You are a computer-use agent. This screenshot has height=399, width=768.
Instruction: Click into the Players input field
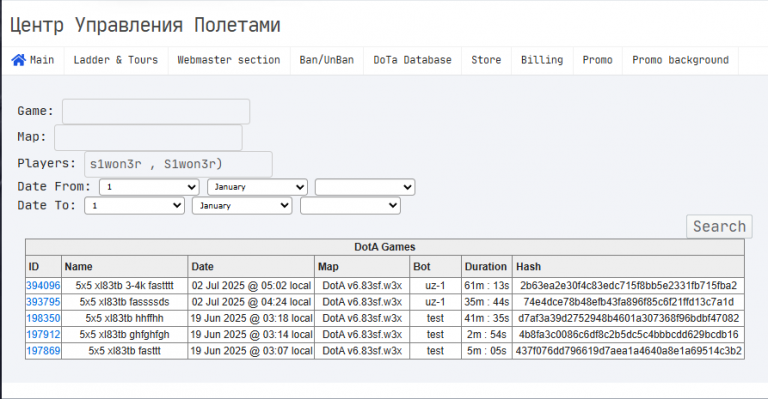(x=178, y=164)
